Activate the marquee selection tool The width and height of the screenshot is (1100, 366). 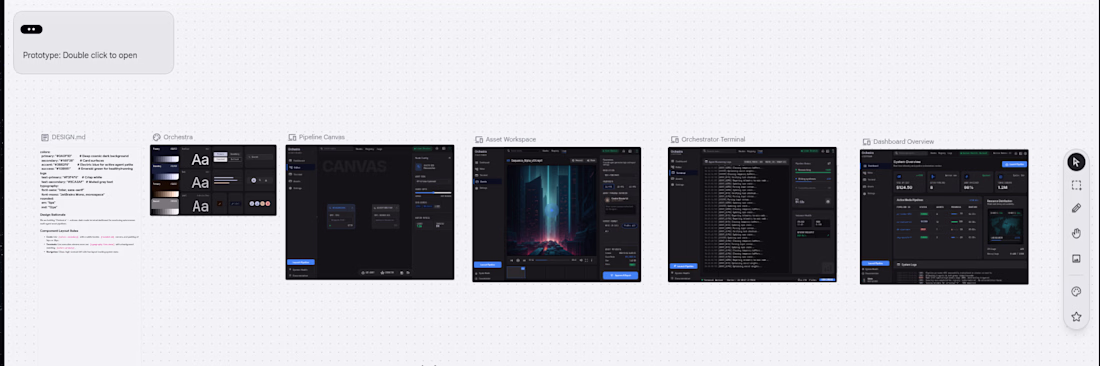(x=1076, y=185)
